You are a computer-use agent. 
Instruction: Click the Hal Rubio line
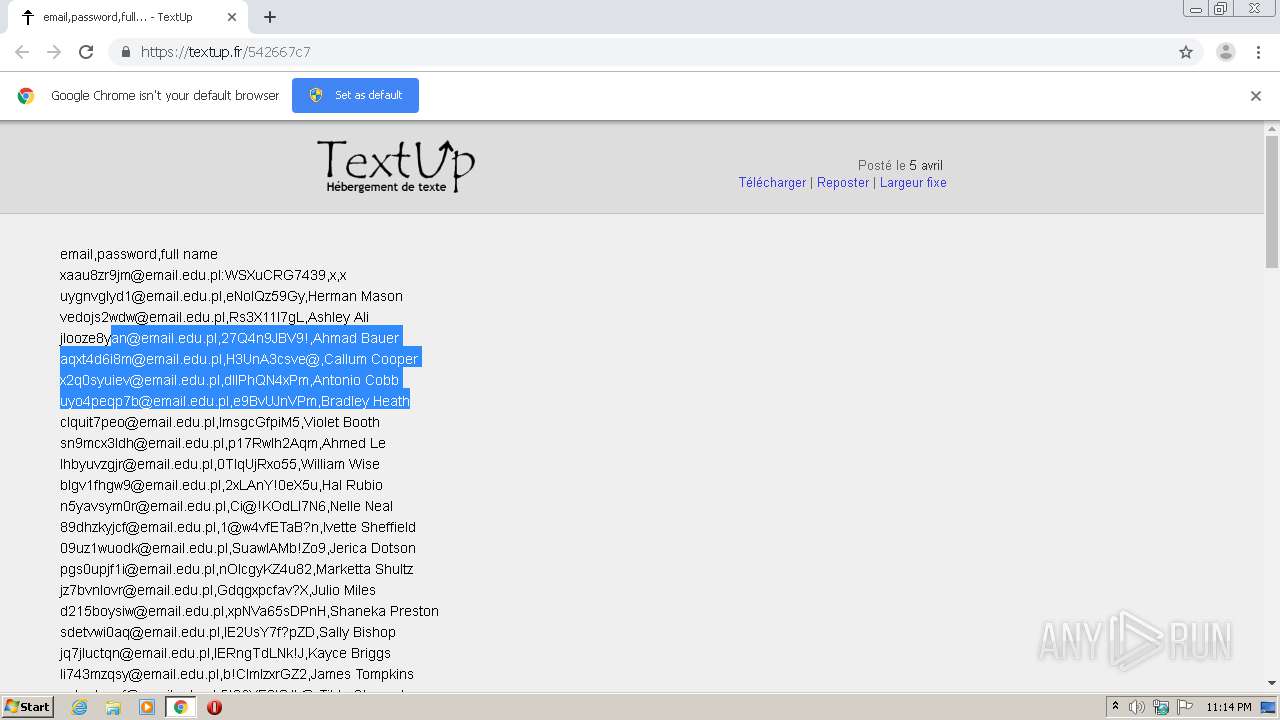(x=221, y=485)
